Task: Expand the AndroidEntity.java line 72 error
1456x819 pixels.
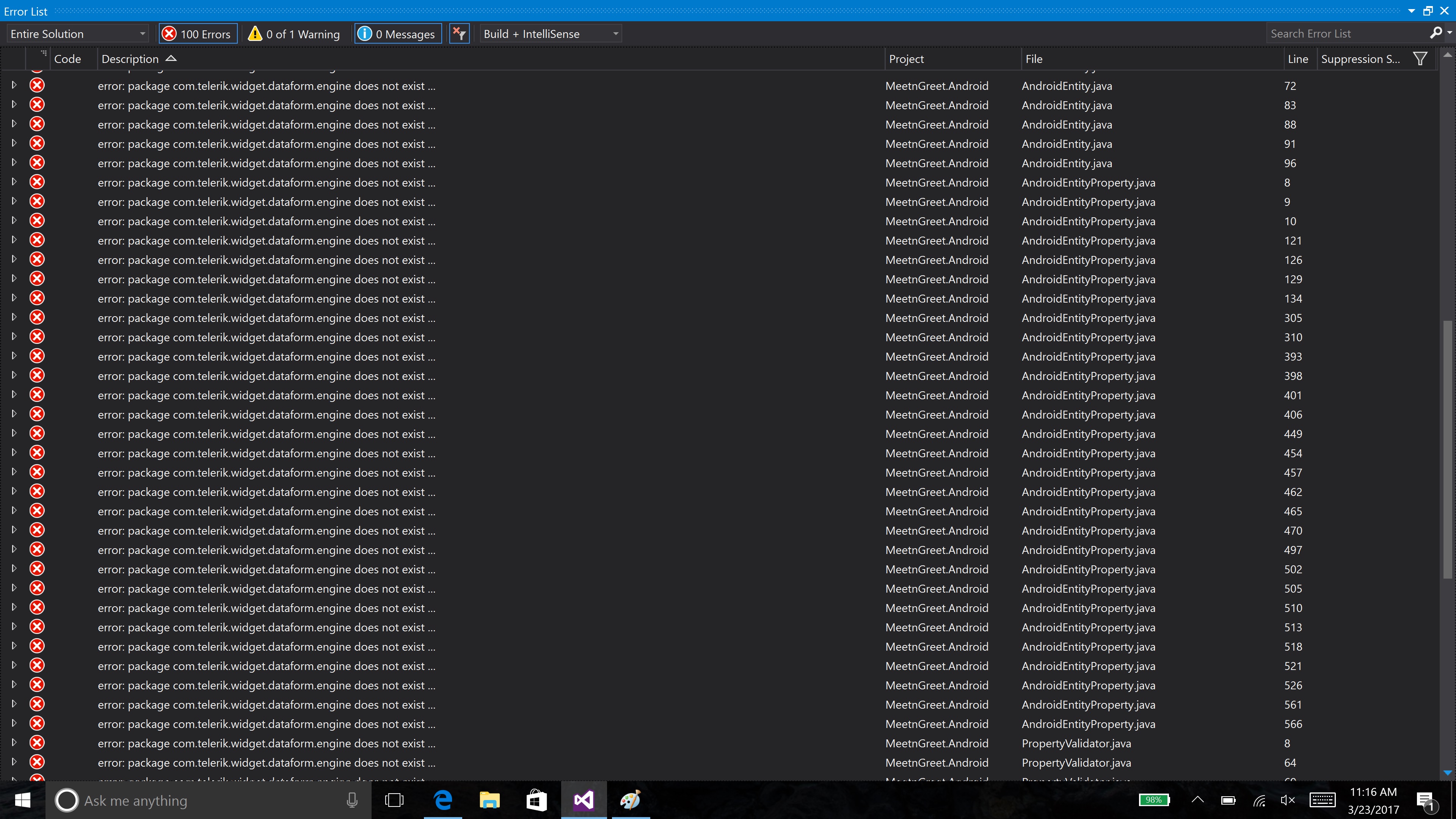Action: (x=14, y=85)
